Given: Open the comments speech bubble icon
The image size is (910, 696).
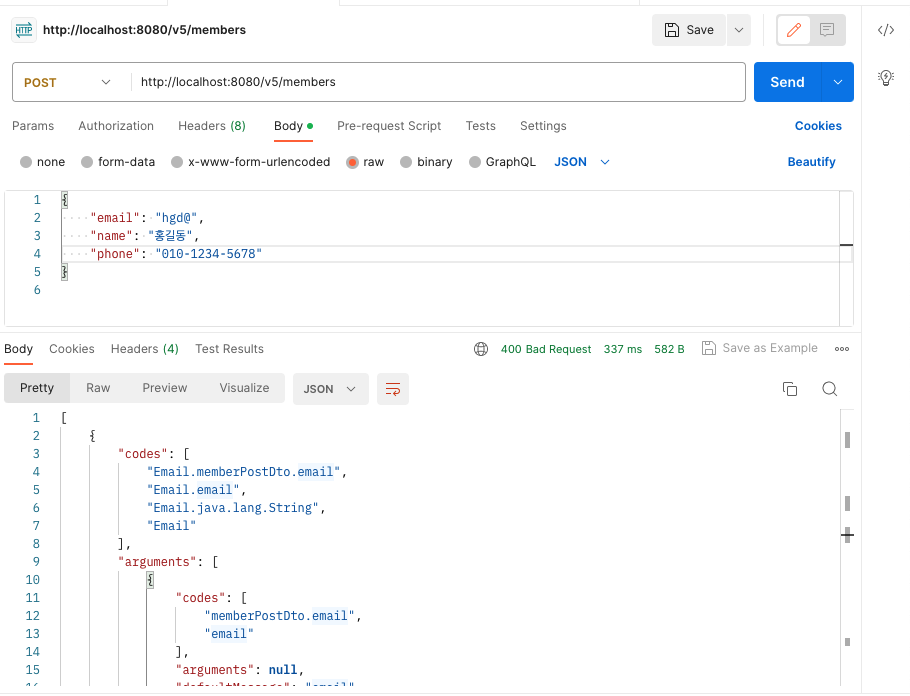Looking at the screenshot, I should [x=827, y=30].
